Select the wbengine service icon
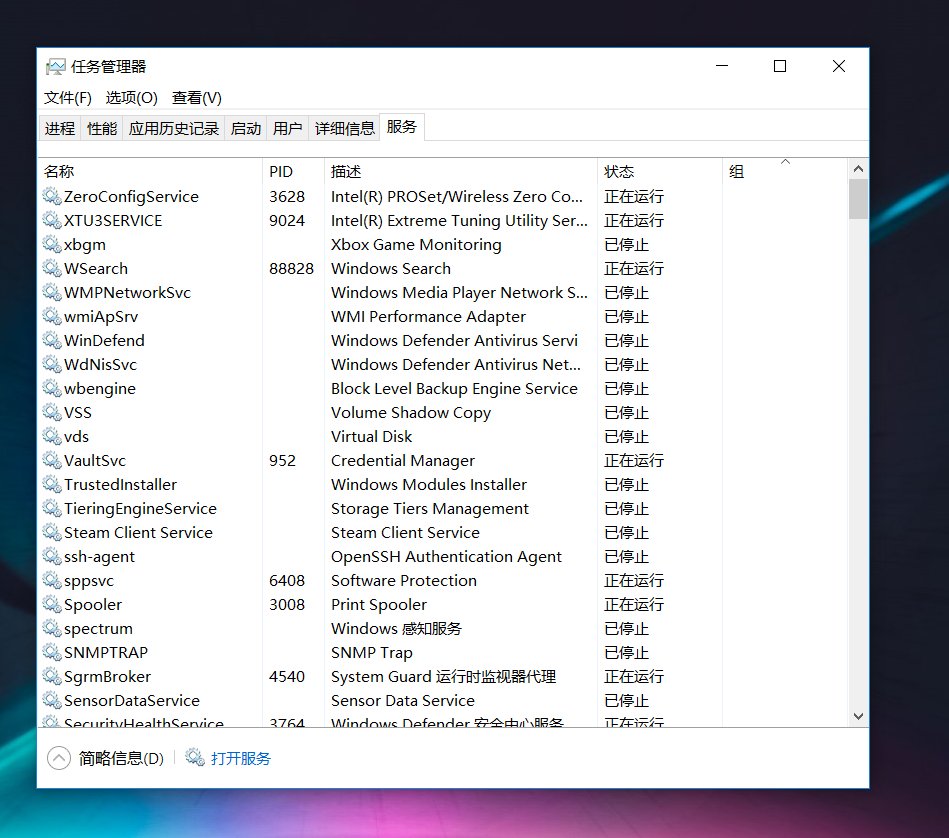 (52, 388)
